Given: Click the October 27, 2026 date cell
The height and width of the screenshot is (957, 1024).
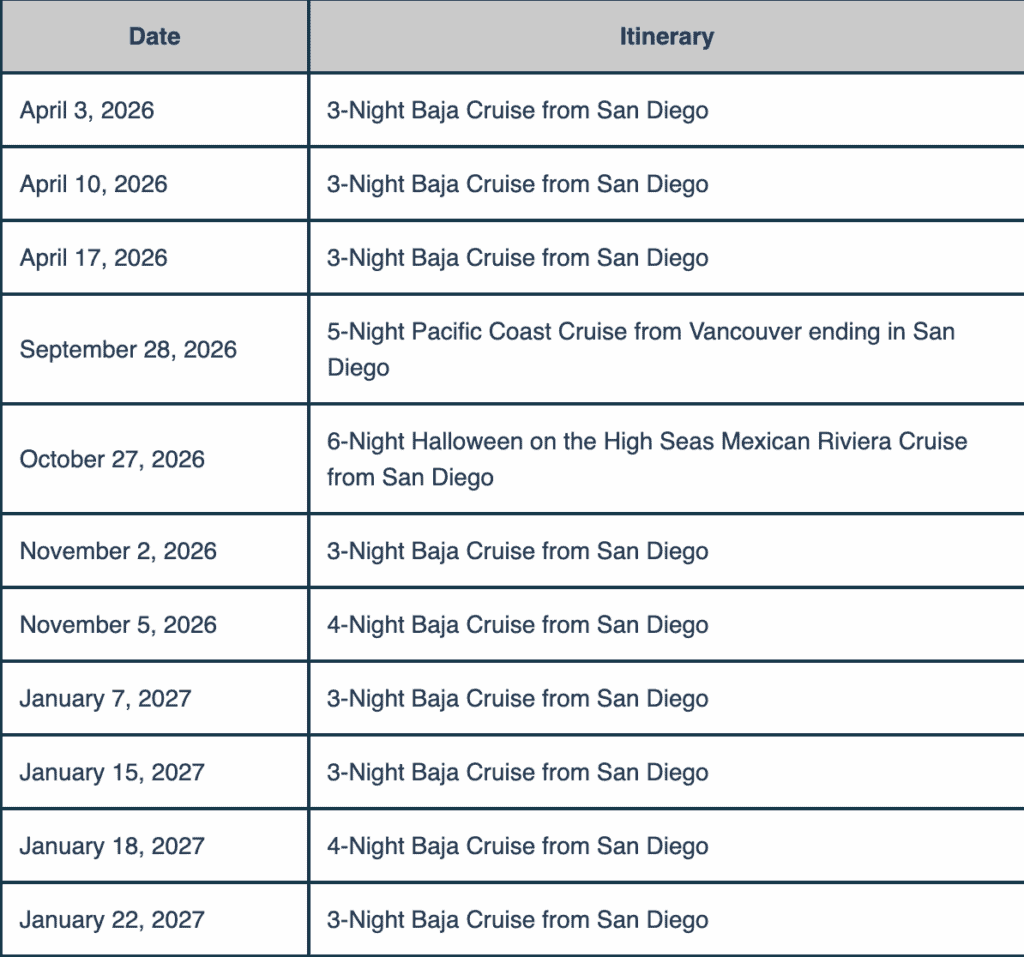Looking at the screenshot, I should [x=112, y=460].
